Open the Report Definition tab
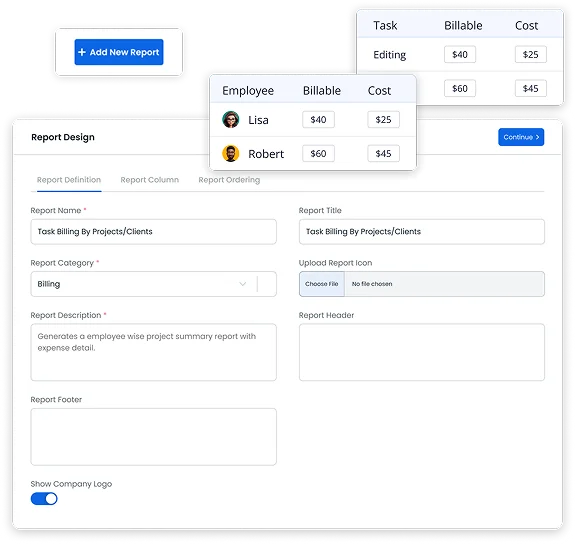The image size is (575, 544). [69, 180]
